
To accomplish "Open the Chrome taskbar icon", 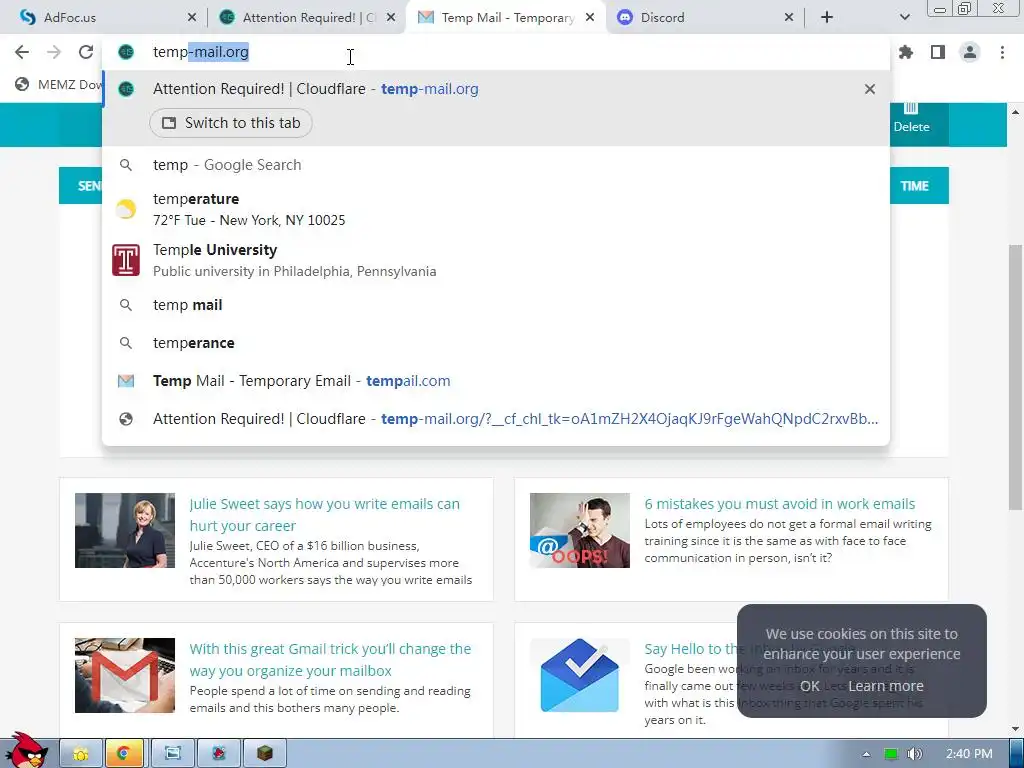I will point(123,754).
